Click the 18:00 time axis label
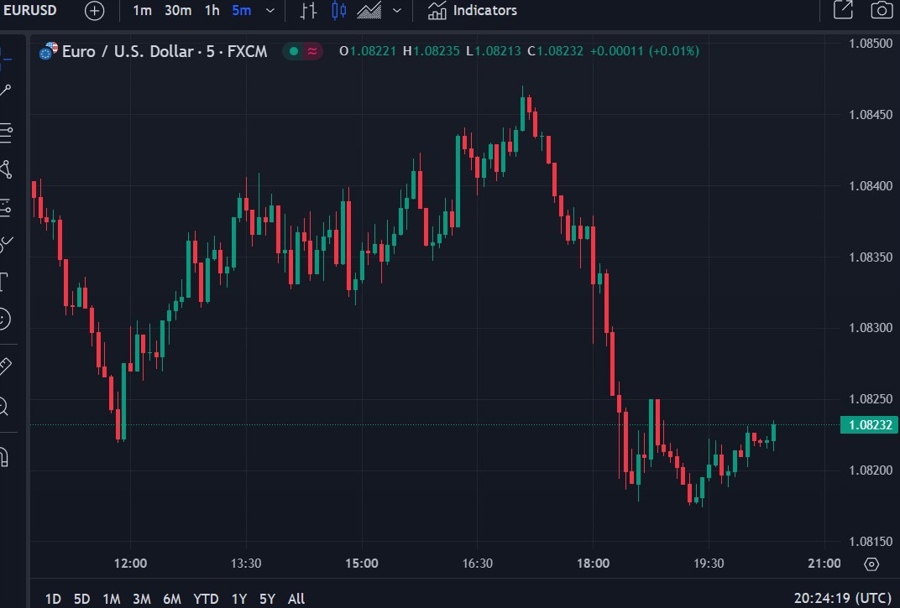 point(593,563)
